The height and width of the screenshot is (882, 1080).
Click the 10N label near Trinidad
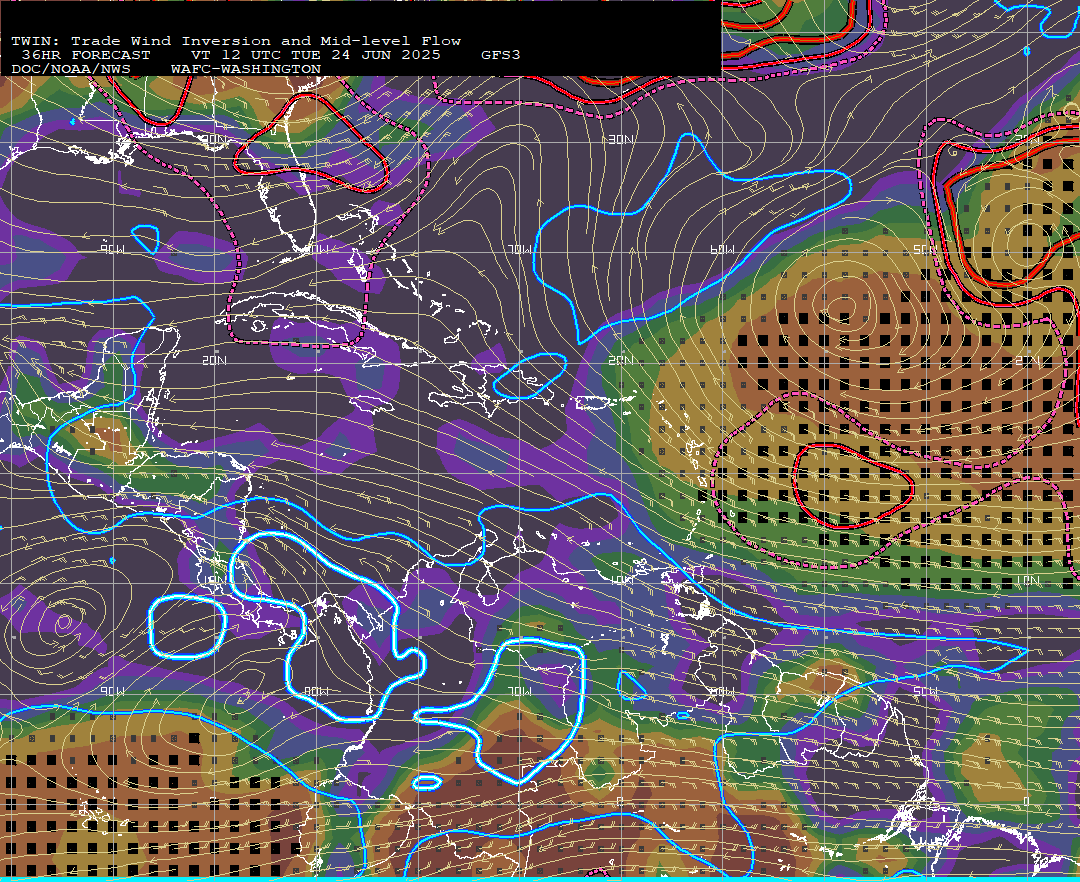tap(621, 580)
